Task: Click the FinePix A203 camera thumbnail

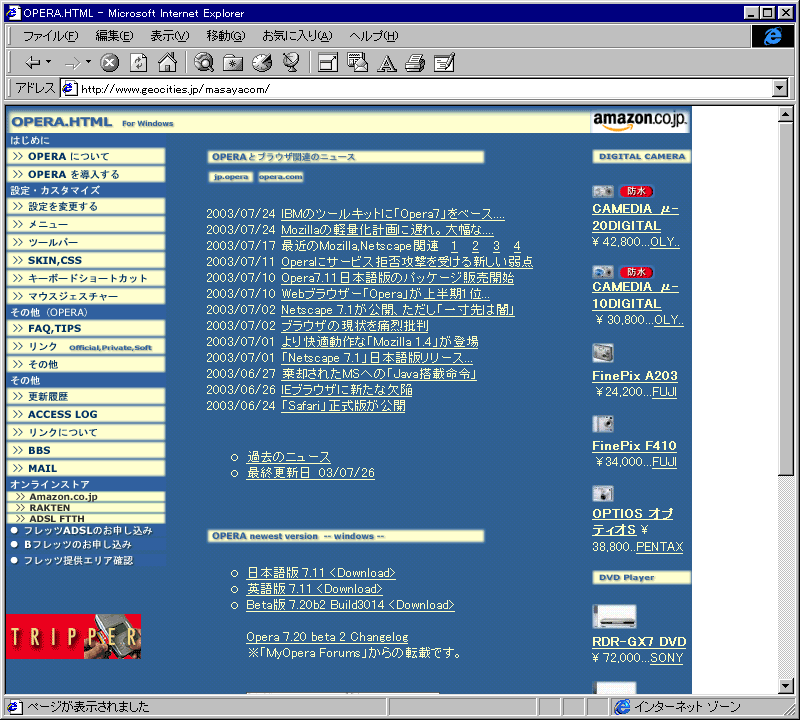Action: pyautogui.click(x=603, y=353)
